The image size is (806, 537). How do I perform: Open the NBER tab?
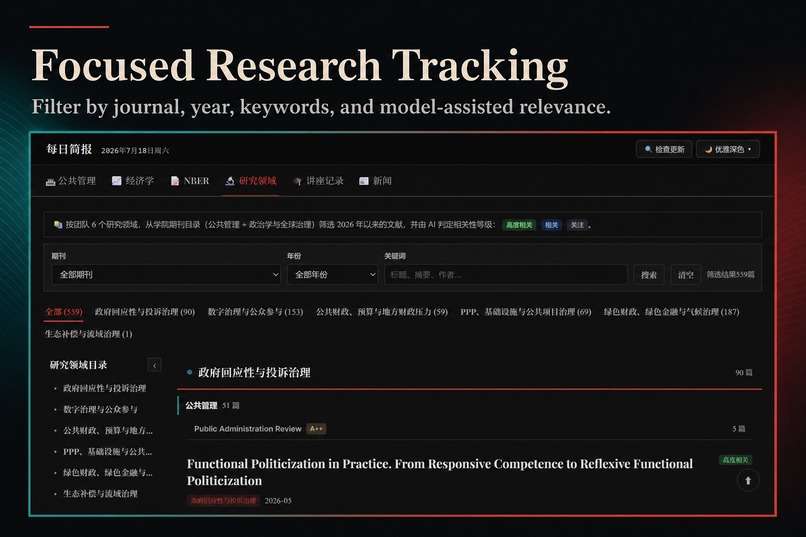pos(190,181)
